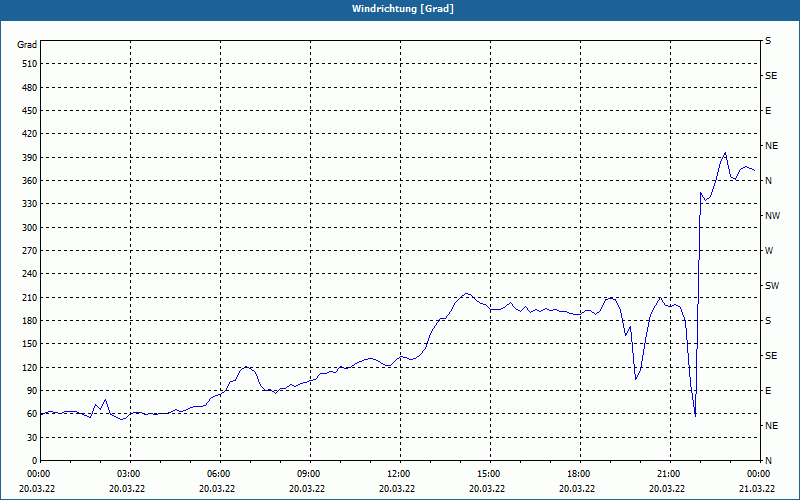Select the 120 axis value
This screenshot has width=800, height=500.
coord(30,367)
